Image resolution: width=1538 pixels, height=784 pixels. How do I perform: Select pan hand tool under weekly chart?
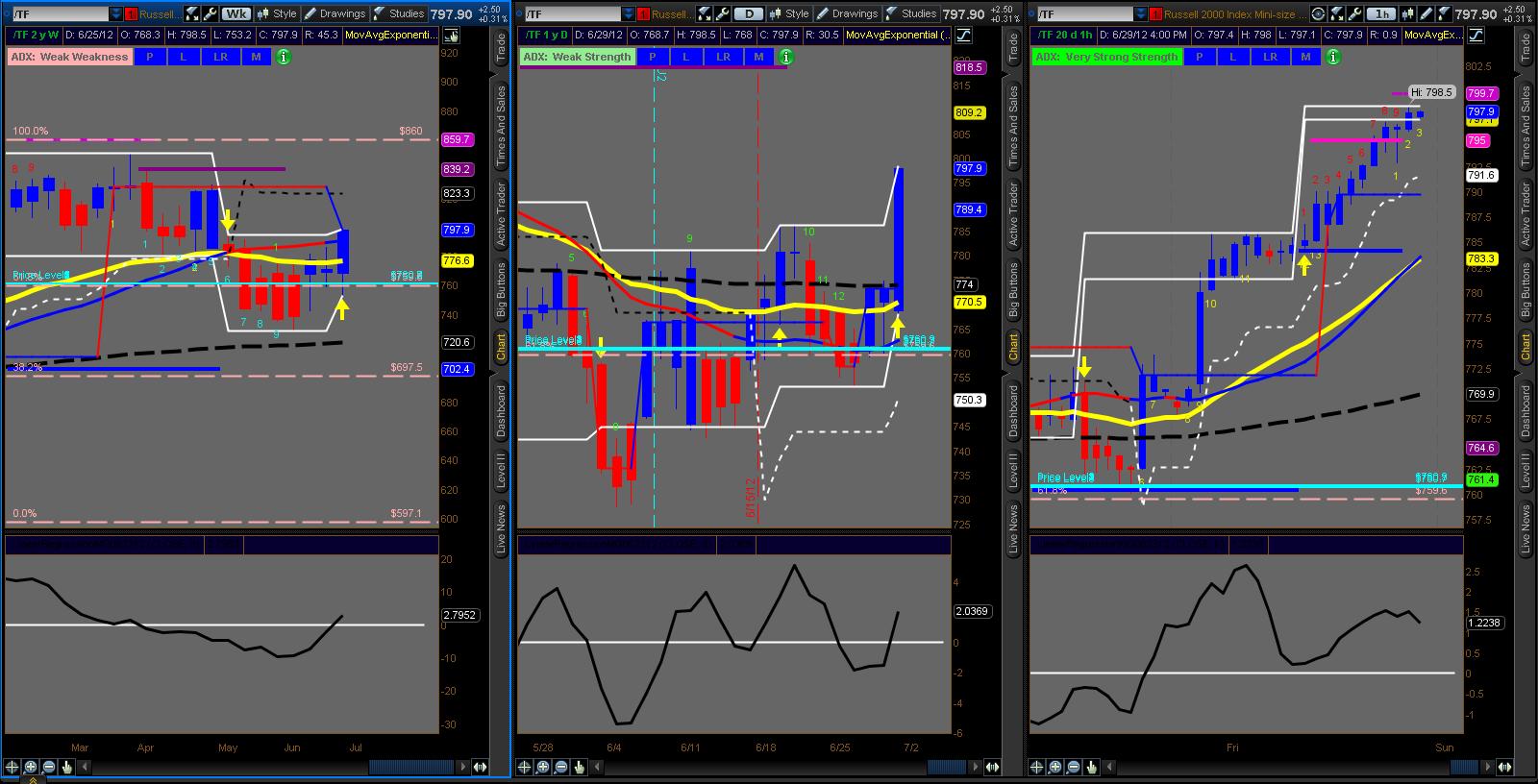(66, 767)
